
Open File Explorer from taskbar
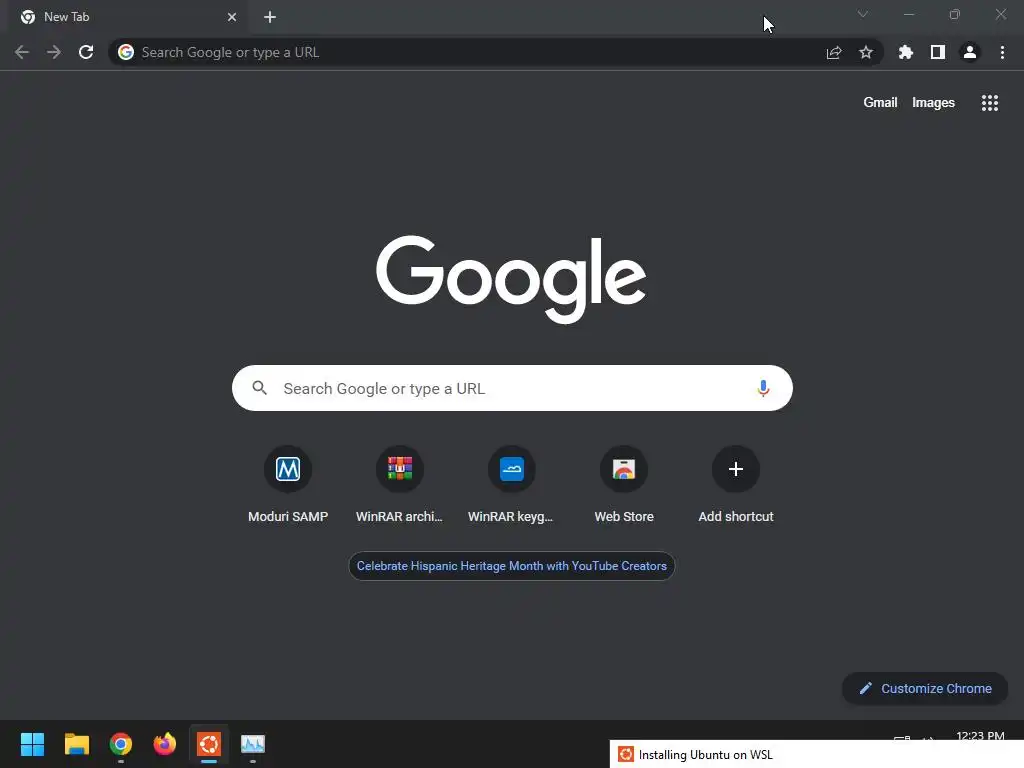[x=76, y=744]
